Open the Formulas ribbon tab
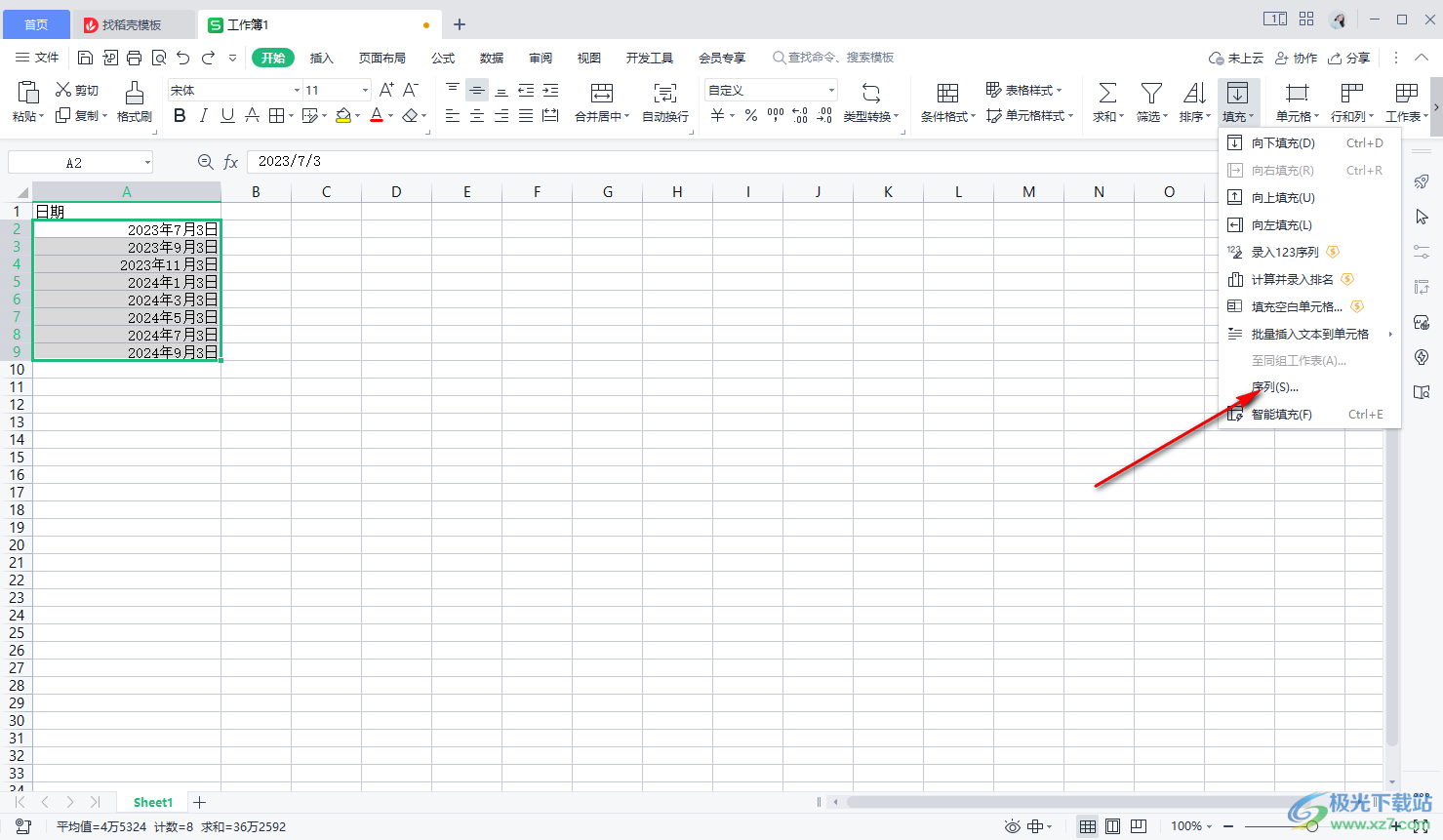 click(x=443, y=58)
